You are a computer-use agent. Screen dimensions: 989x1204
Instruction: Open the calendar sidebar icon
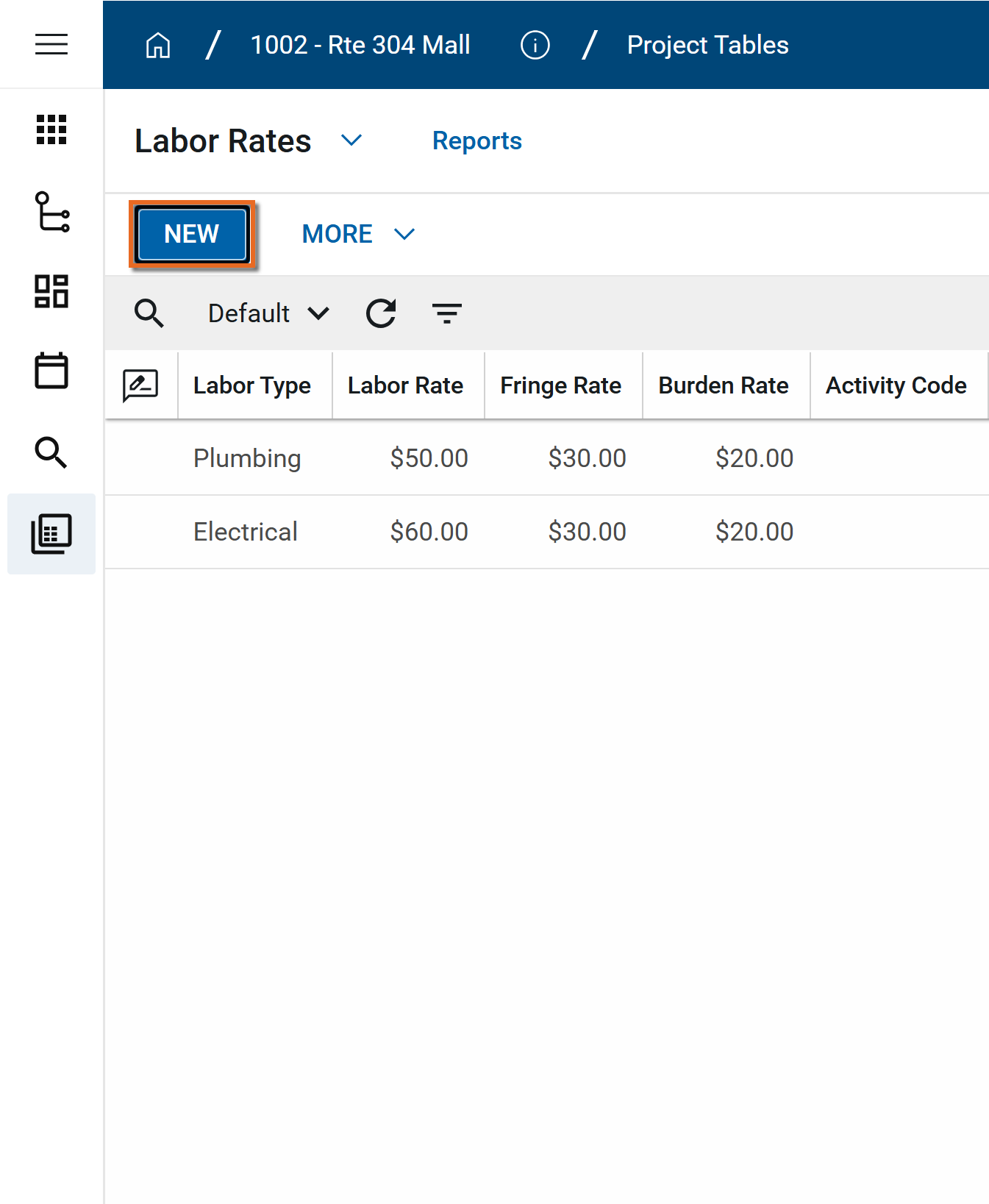click(51, 371)
